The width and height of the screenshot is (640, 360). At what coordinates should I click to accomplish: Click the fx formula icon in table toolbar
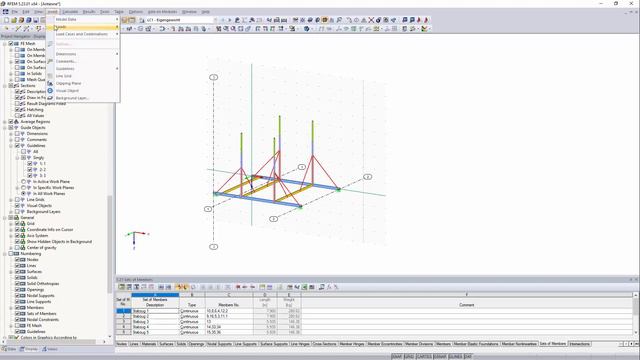pyautogui.click(x=329, y=287)
